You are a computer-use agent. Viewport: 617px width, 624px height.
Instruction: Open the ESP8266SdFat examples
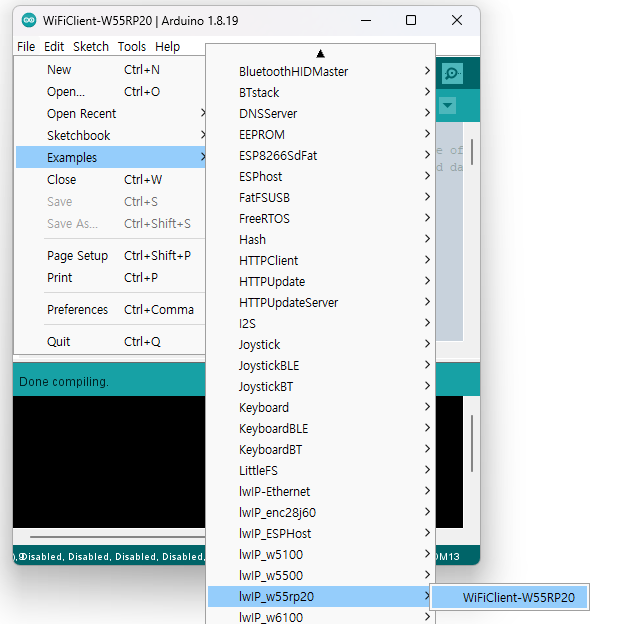pyautogui.click(x=321, y=155)
